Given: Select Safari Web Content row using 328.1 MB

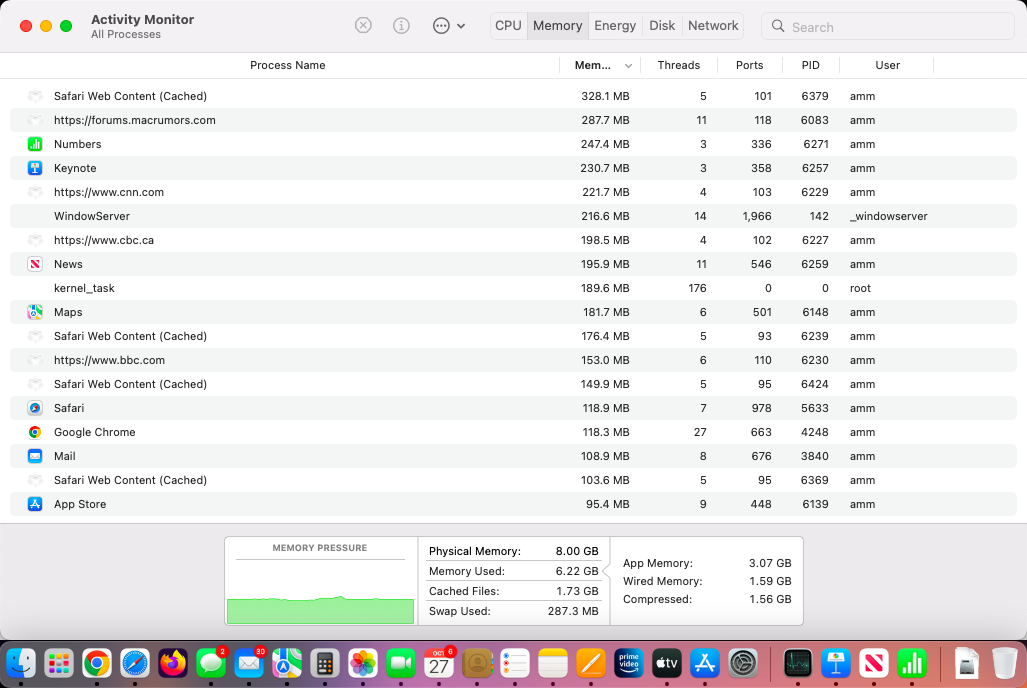Looking at the screenshot, I should 514,96.
